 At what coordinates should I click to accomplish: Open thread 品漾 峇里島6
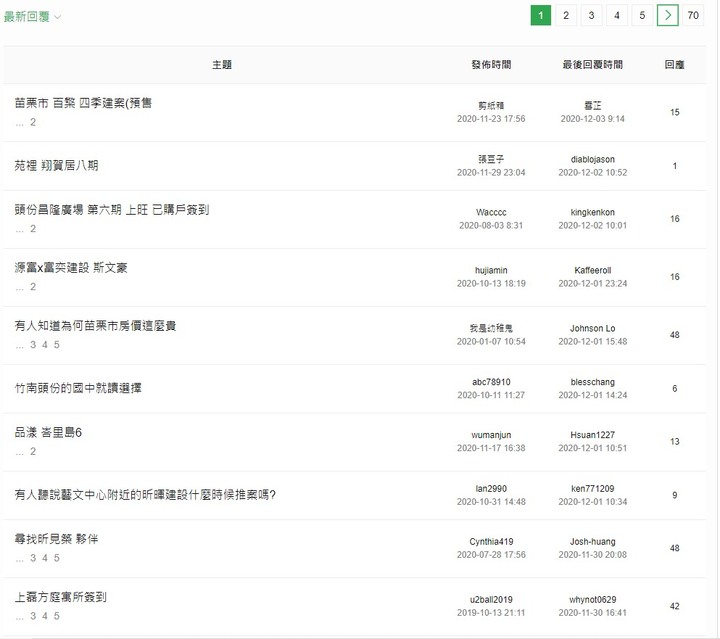[x=48, y=432]
